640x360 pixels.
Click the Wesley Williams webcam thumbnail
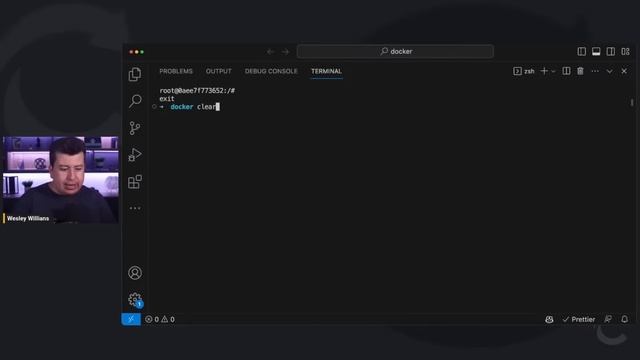[61, 180]
